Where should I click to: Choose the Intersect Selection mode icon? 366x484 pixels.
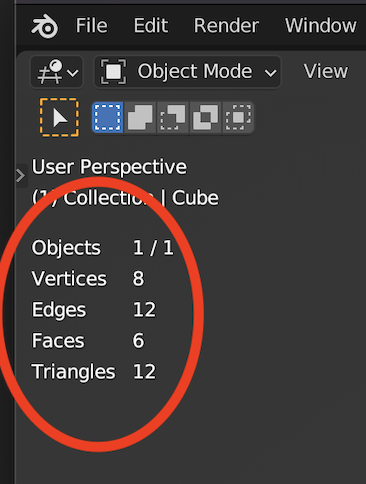coord(238,117)
